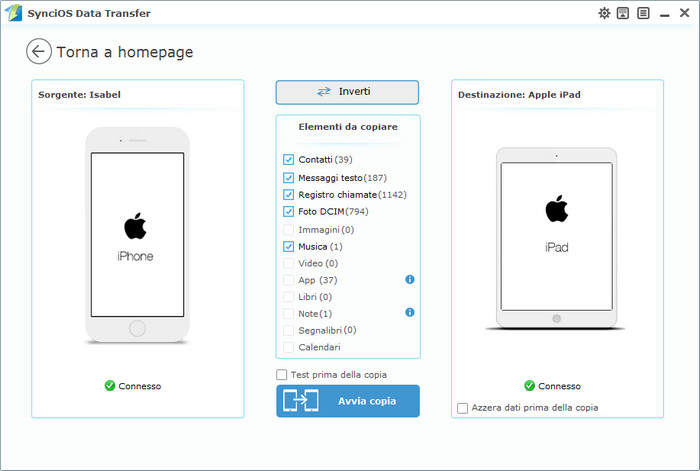
Task: Uncheck the Contatti (39) checkbox
Action: 288,159
